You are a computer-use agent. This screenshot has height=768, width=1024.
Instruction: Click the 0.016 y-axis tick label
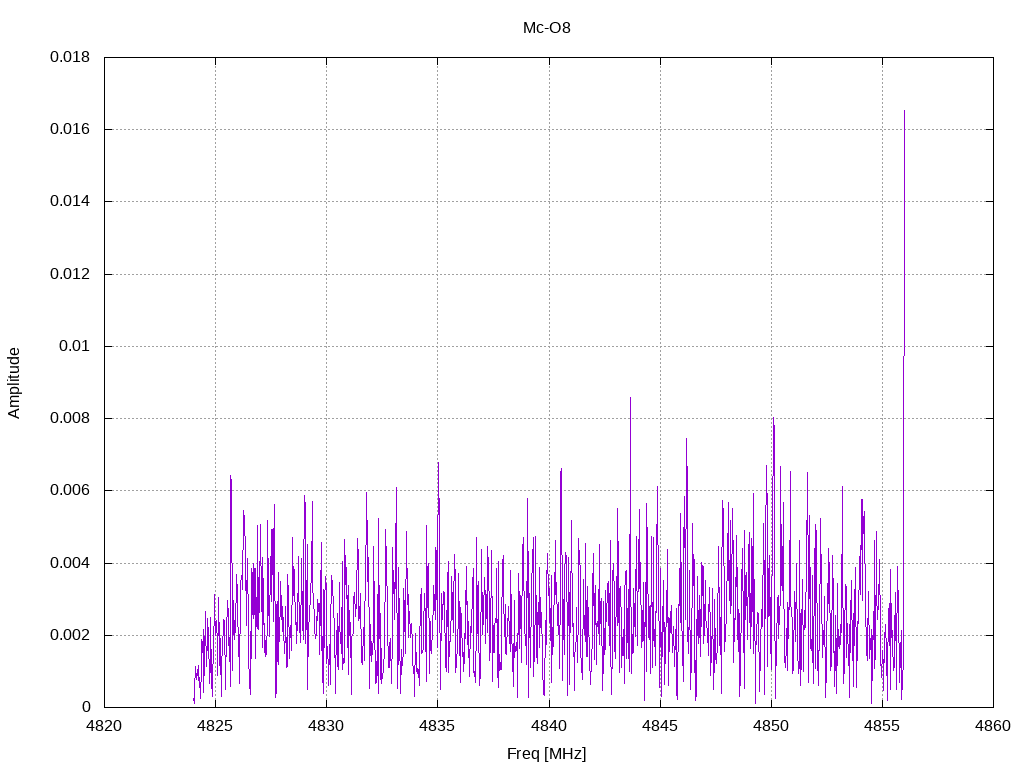tap(70, 129)
